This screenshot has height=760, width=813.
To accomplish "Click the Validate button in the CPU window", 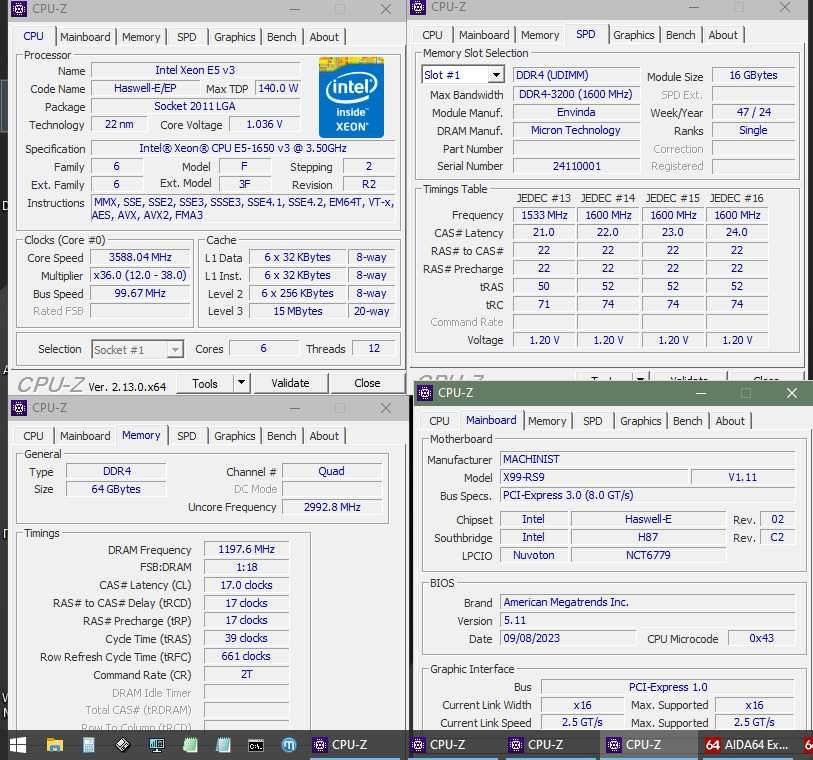I will 290,383.
